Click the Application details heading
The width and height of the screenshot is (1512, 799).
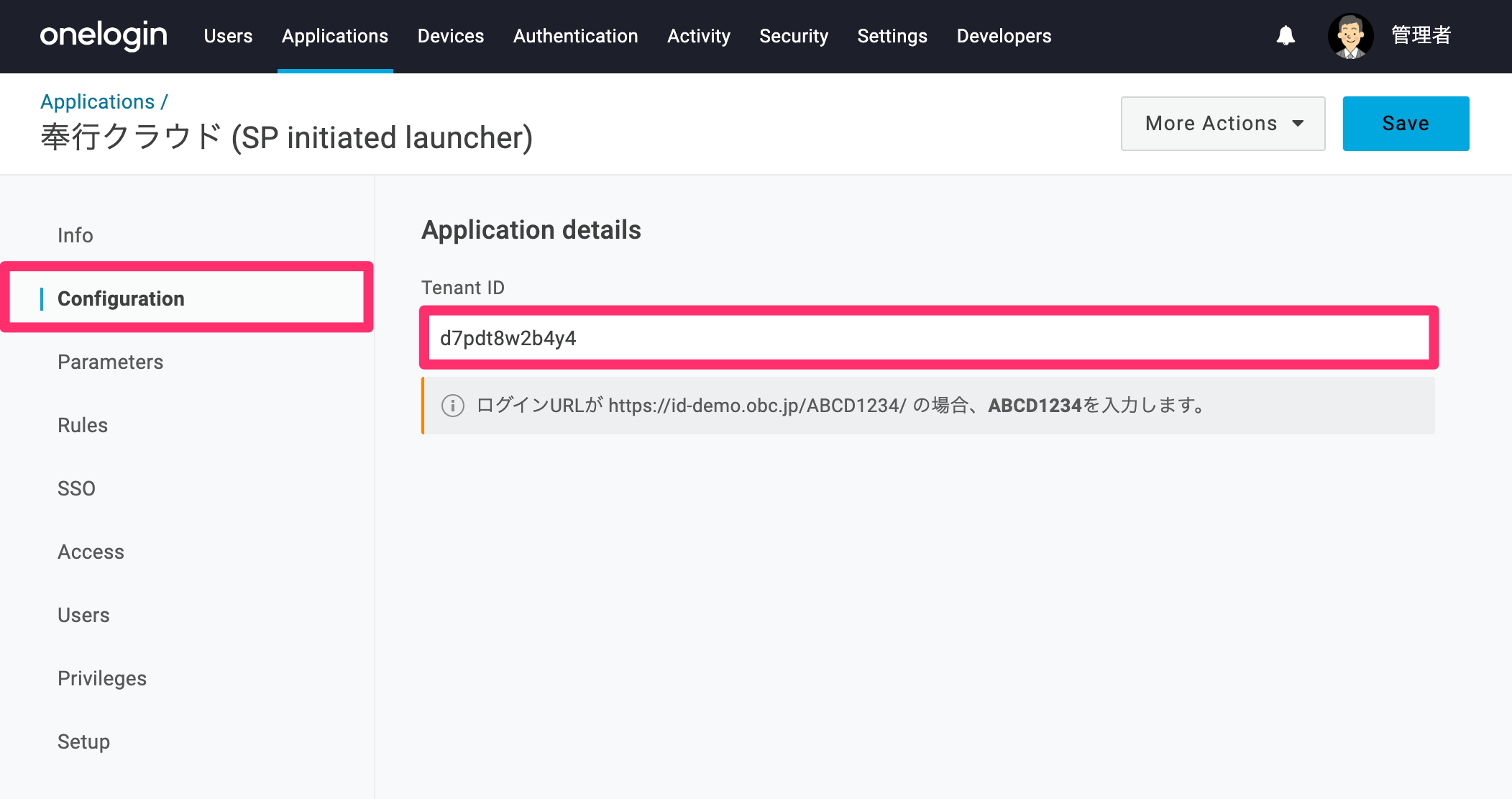pyautogui.click(x=531, y=230)
